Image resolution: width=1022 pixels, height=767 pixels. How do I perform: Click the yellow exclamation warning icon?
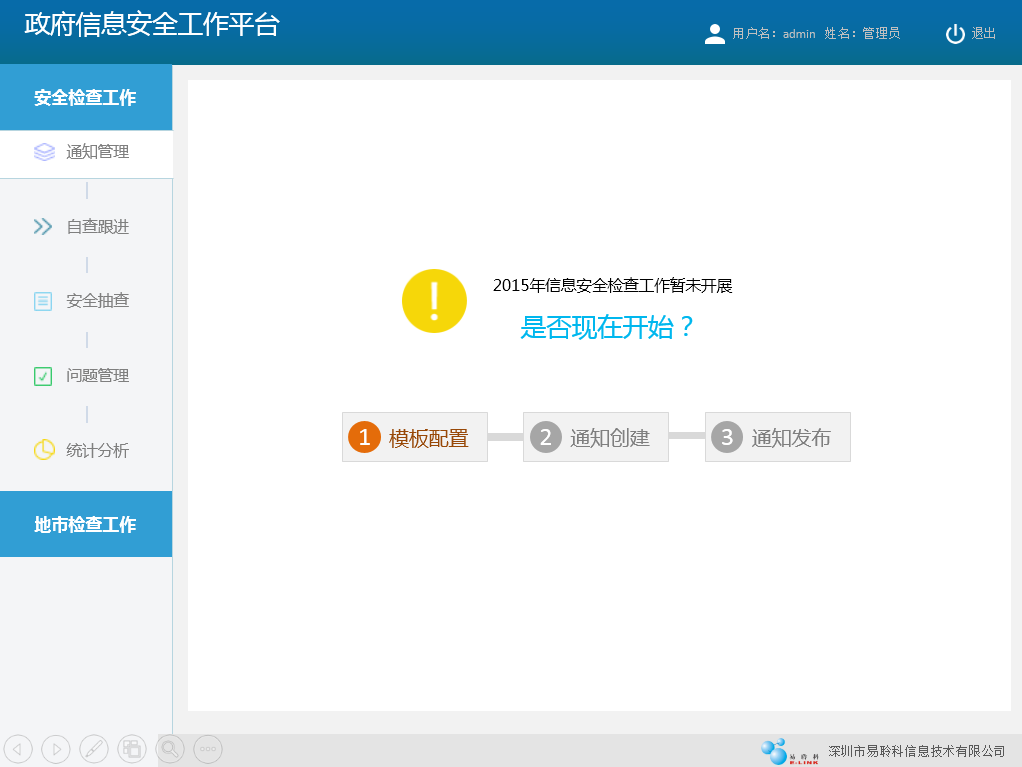click(x=434, y=301)
